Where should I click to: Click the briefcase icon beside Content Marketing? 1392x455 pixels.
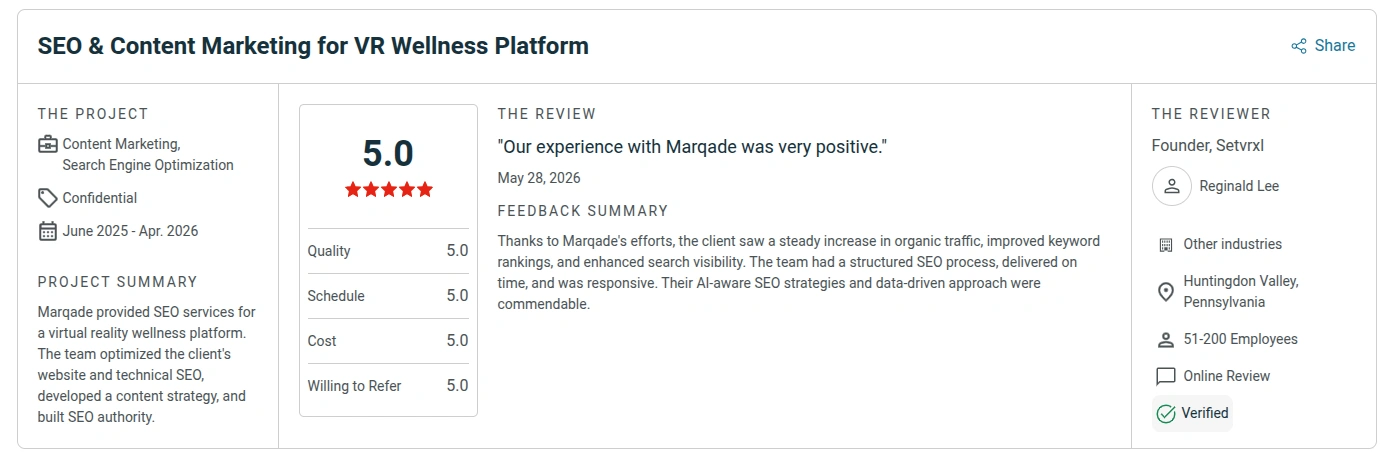click(x=48, y=144)
